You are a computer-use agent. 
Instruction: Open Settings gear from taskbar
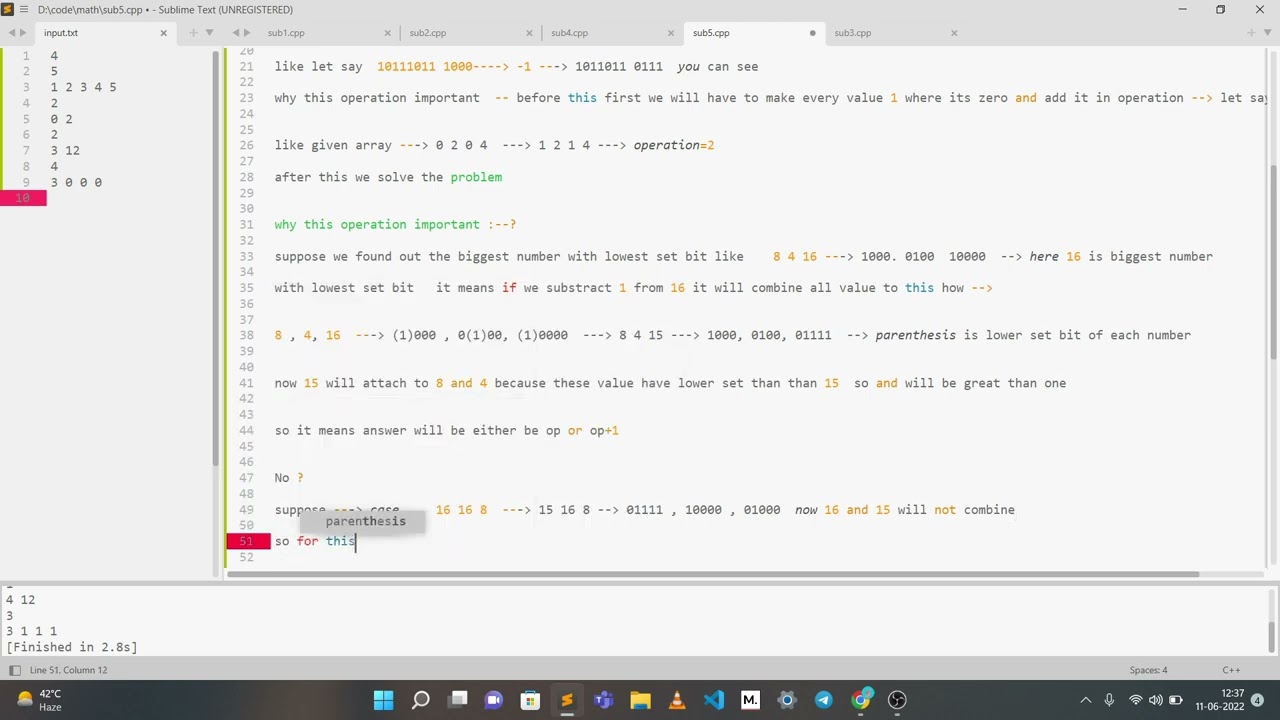point(787,700)
